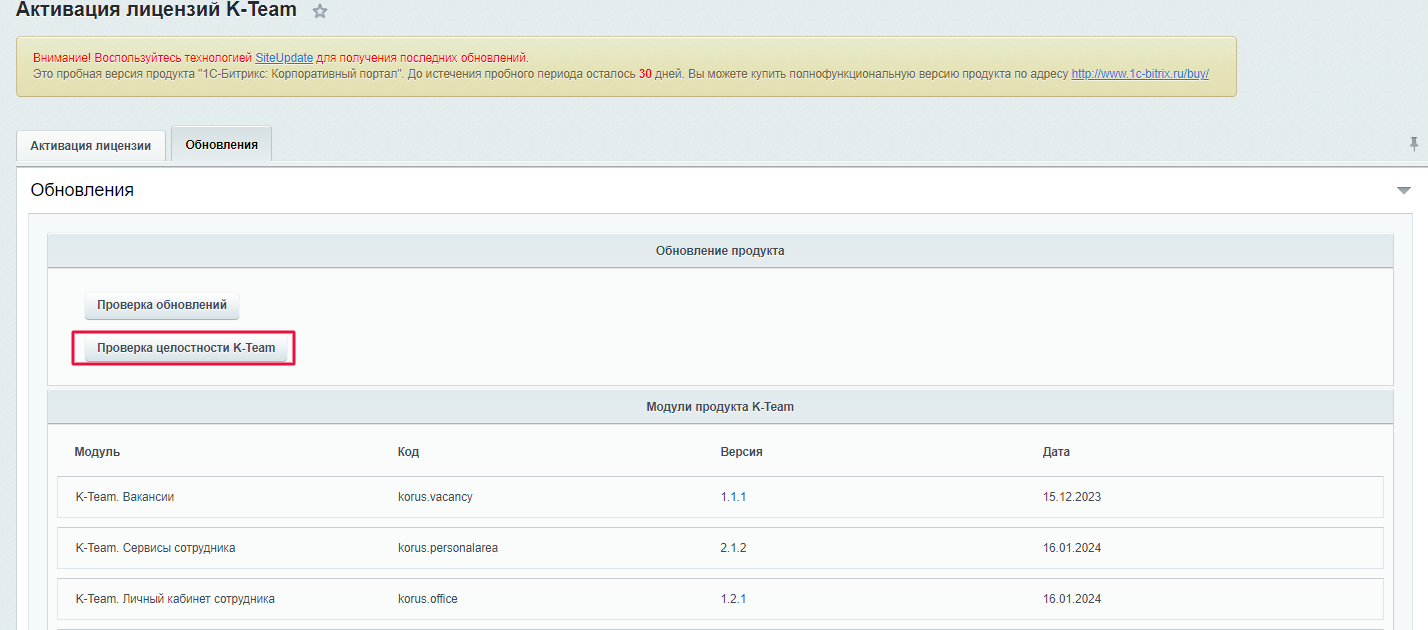Click the page title Активация лицензий K-Team

[x=156, y=10]
